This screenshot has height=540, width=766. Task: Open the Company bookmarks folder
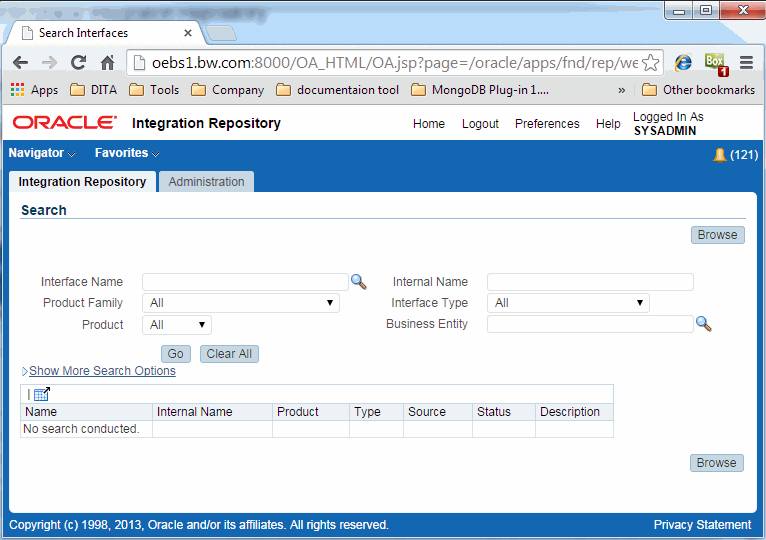point(227,90)
